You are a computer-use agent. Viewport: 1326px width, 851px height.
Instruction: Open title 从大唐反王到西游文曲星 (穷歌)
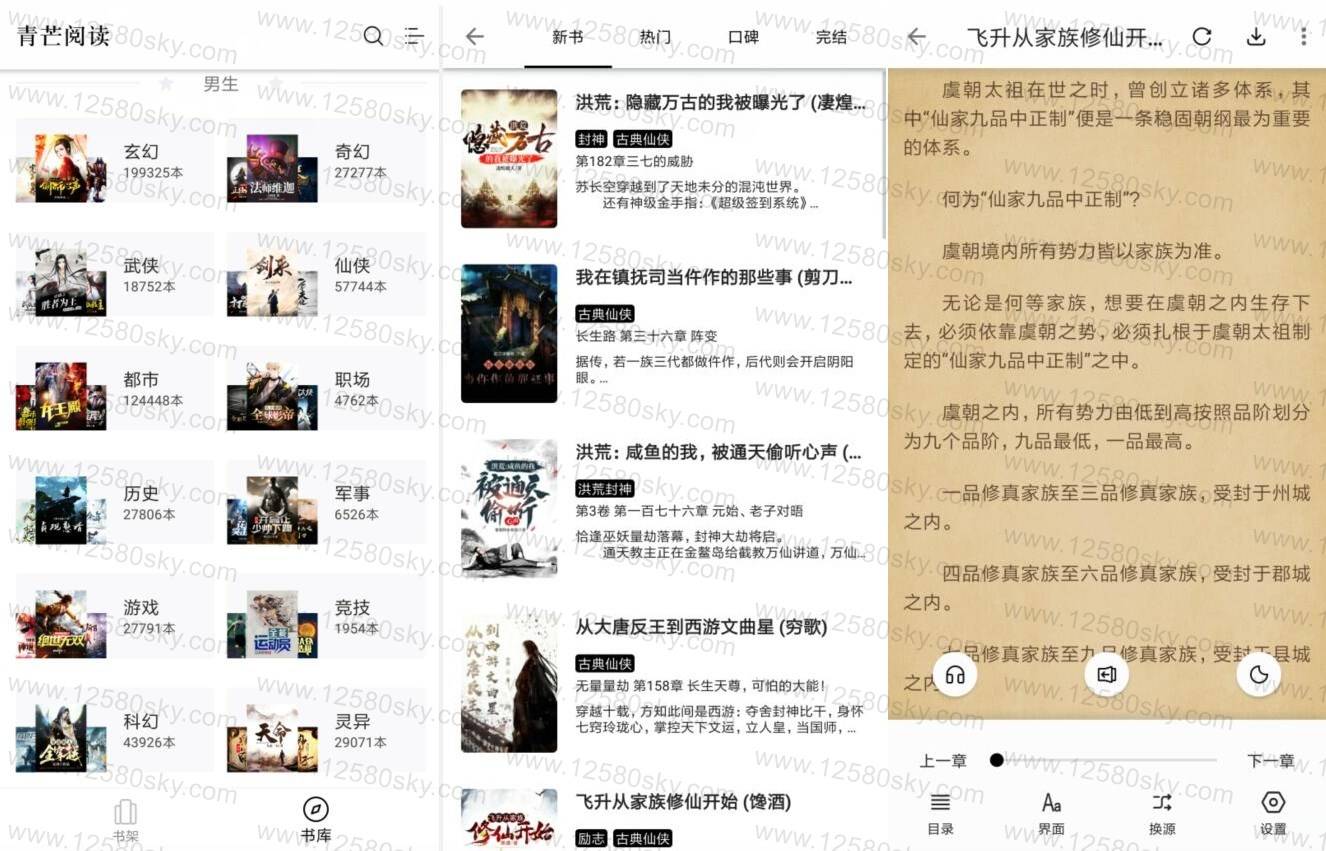click(702, 627)
